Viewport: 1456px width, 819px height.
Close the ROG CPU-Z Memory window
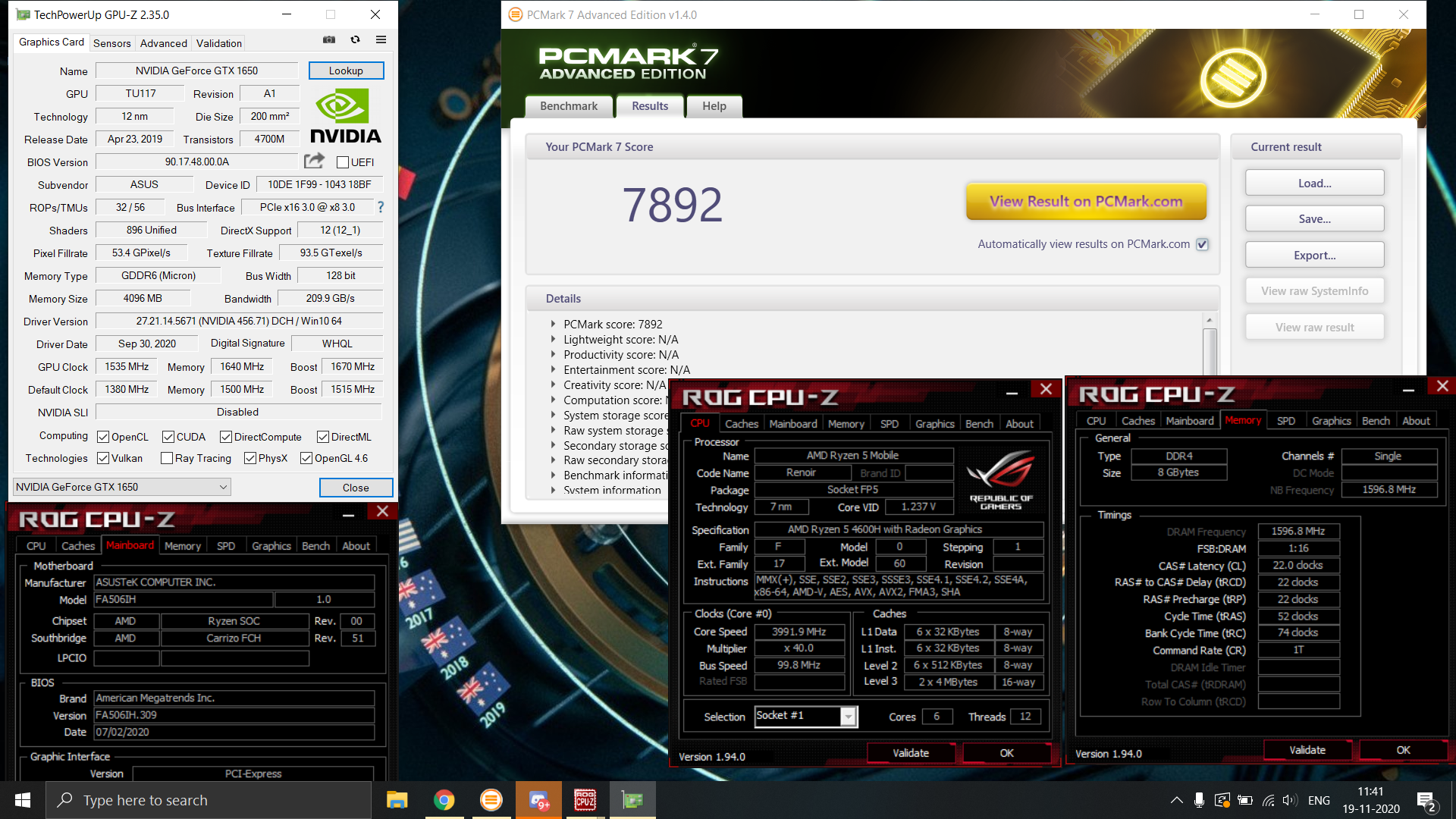coord(1442,387)
